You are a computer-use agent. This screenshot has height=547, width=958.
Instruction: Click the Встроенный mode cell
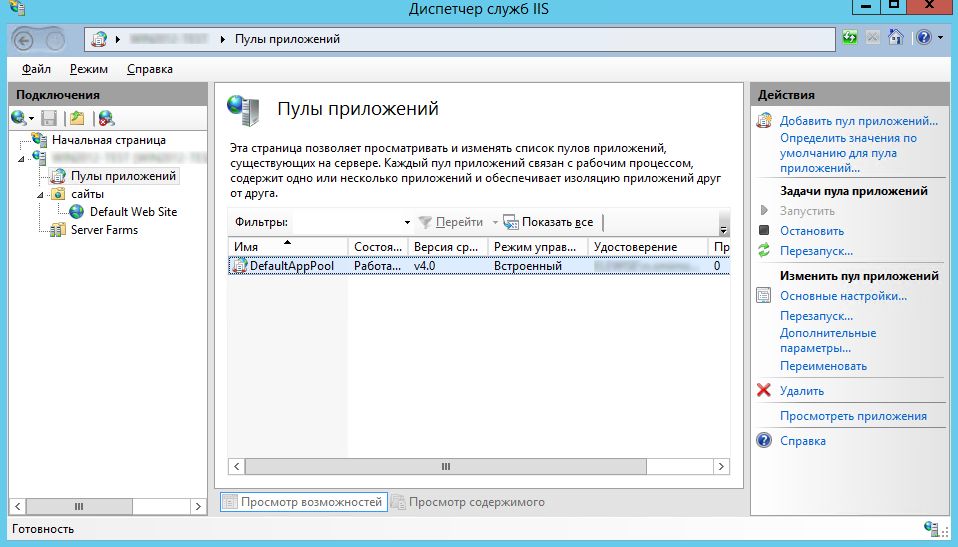tap(528, 266)
